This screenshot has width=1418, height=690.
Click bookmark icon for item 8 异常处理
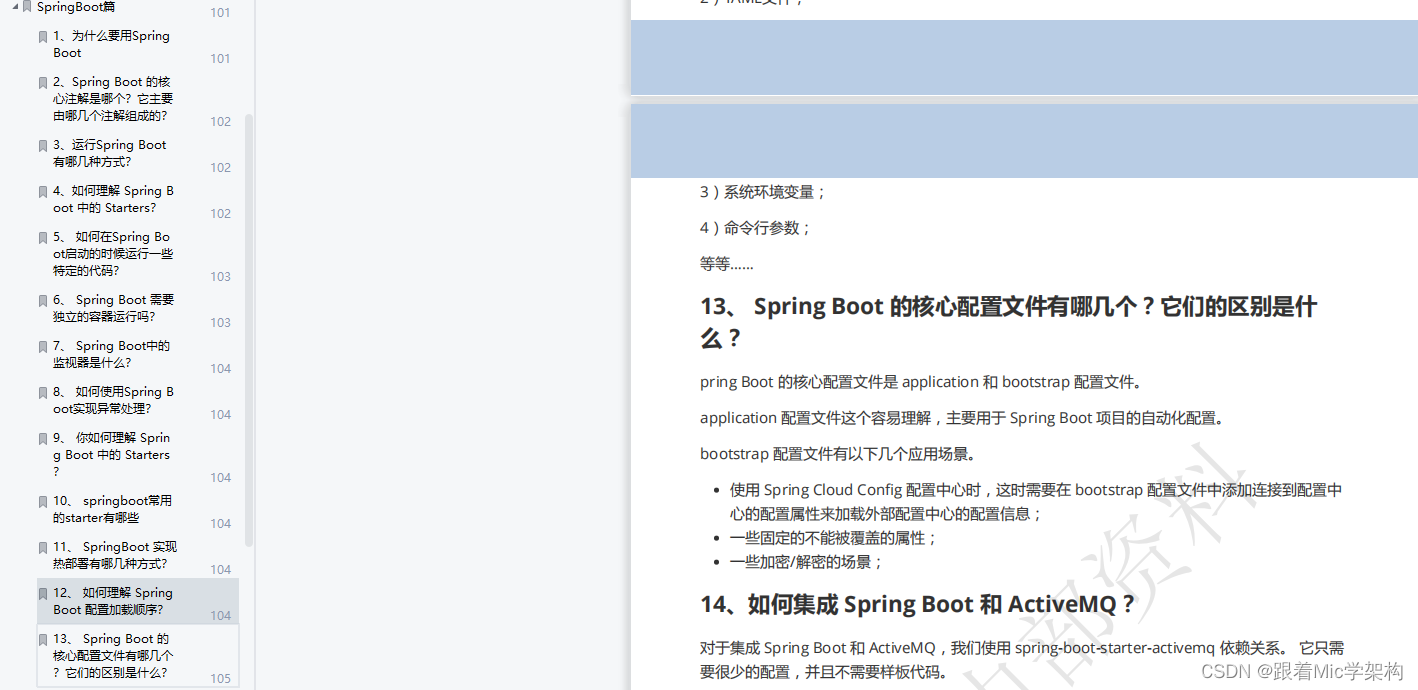43,393
